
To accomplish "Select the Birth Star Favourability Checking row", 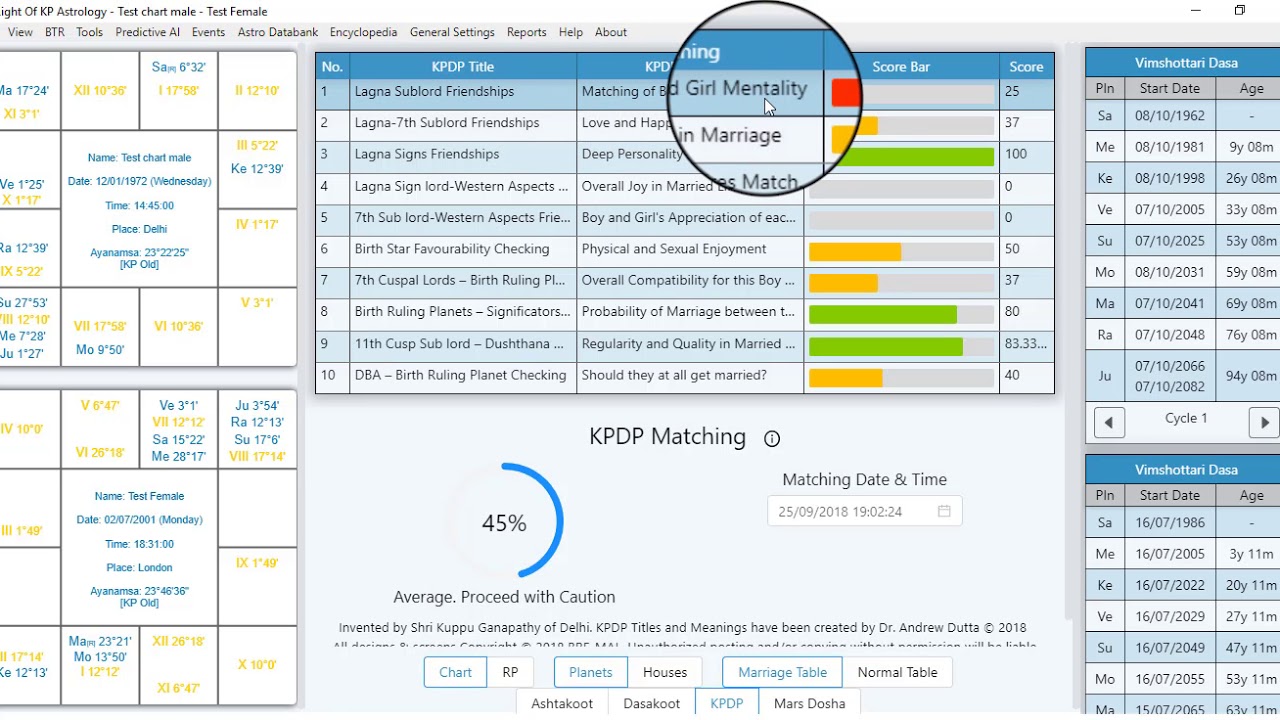I will point(452,249).
